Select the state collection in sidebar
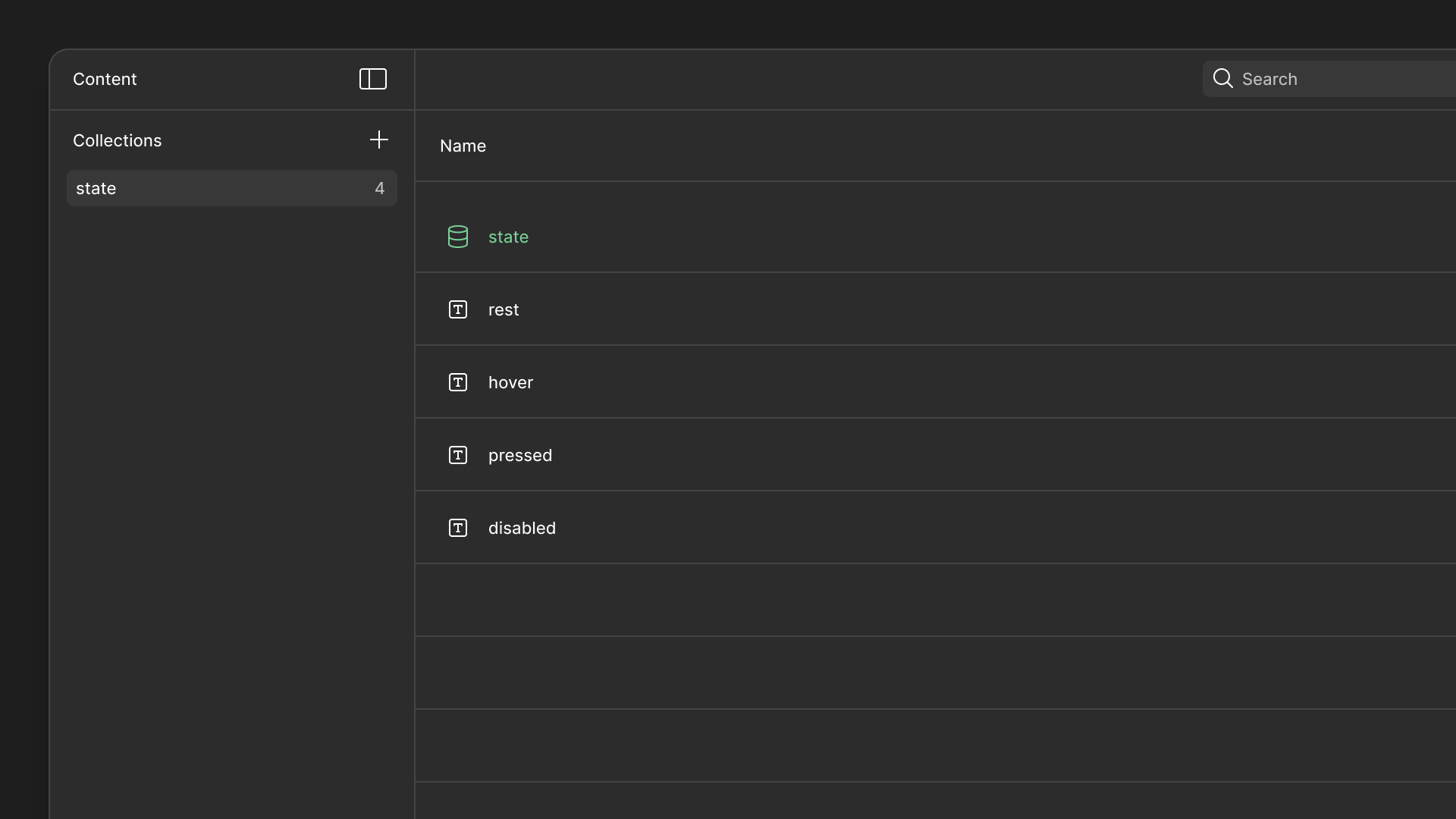The height and width of the screenshot is (819, 1456). [232, 188]
